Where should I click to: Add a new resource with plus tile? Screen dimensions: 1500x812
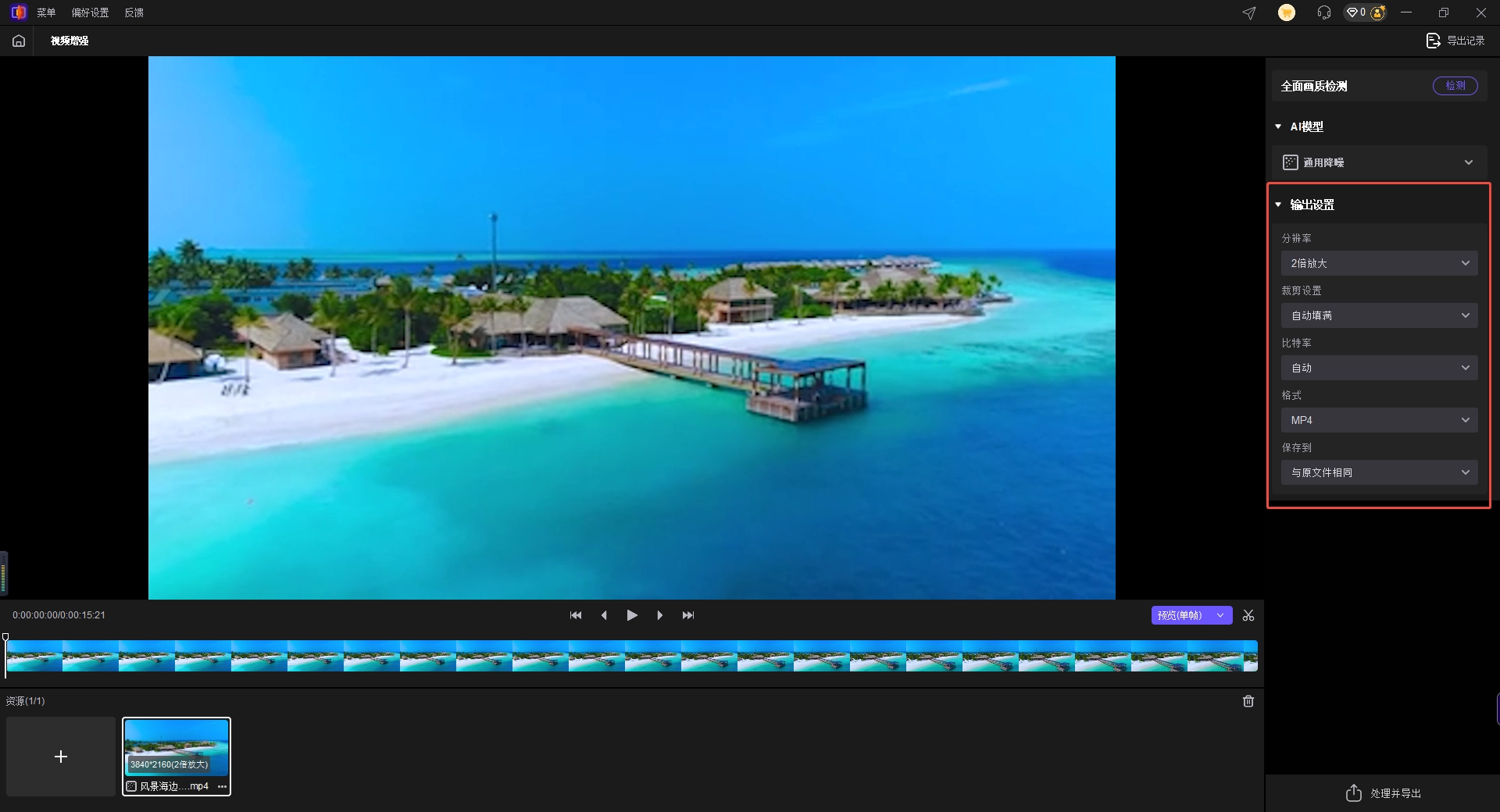(x=61, y=757)
